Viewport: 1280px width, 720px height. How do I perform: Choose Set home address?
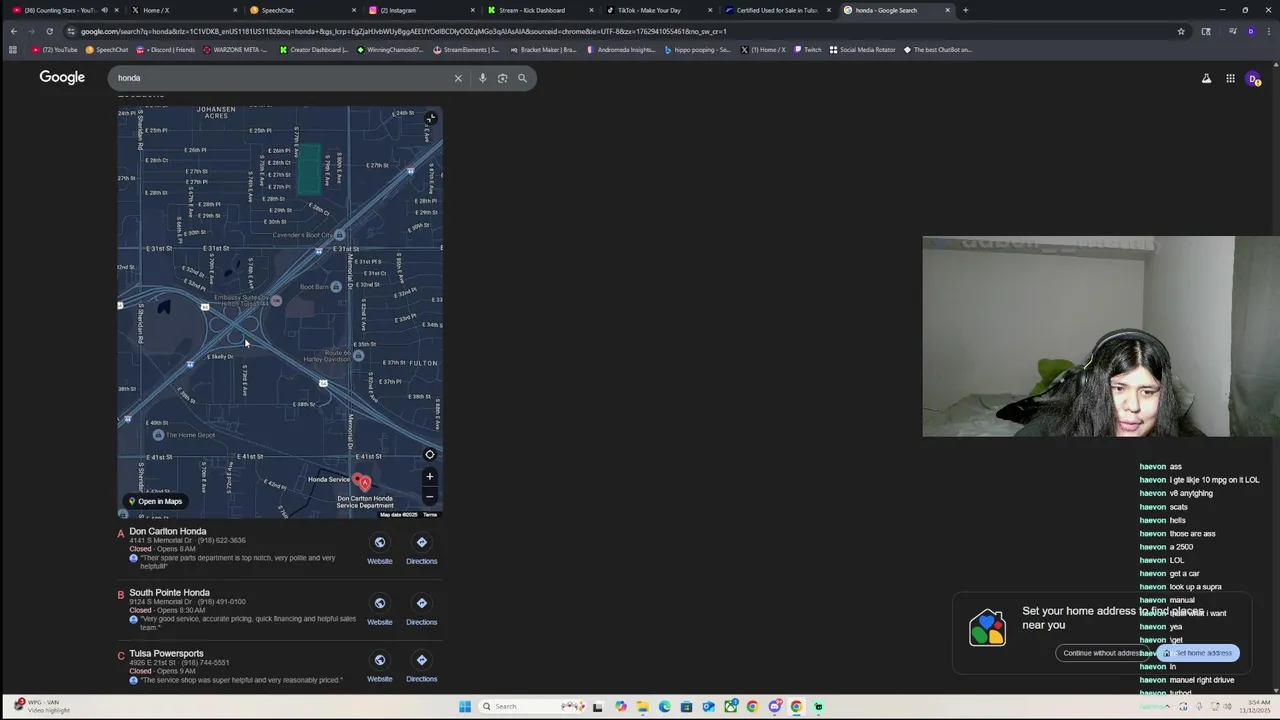1199,653
